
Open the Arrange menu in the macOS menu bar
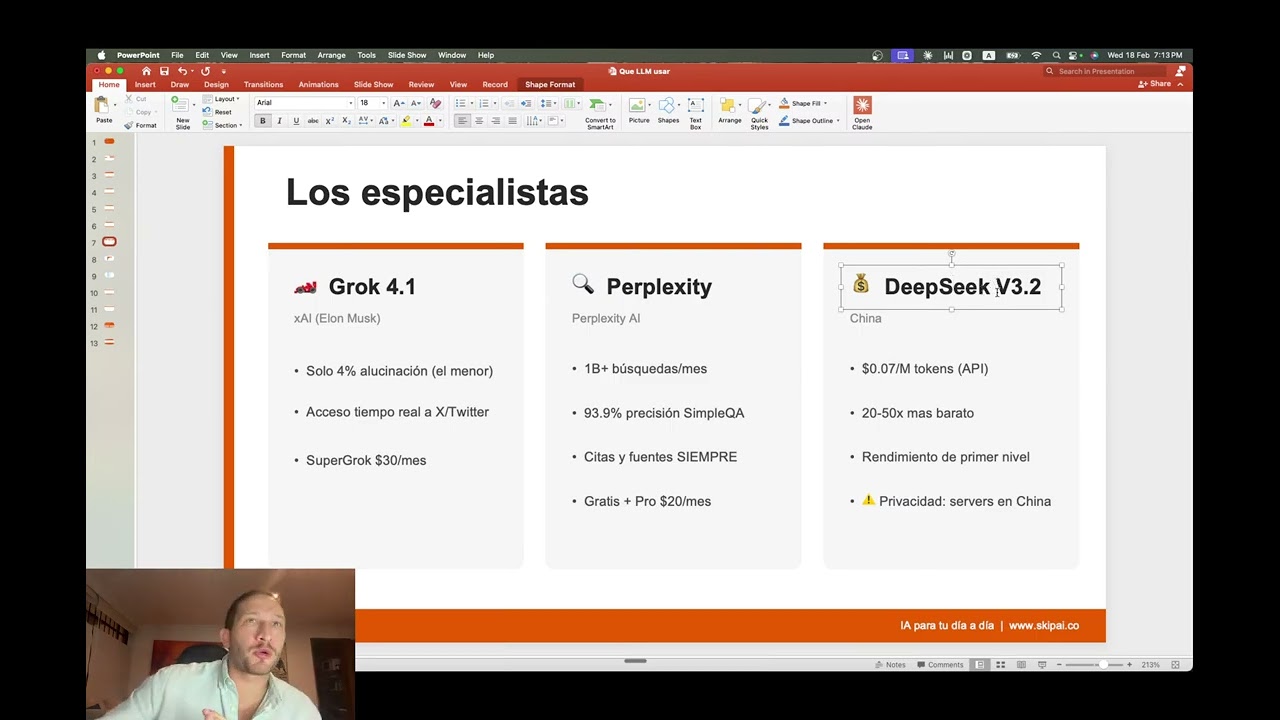pyautogui.click(x=331, y=55)
